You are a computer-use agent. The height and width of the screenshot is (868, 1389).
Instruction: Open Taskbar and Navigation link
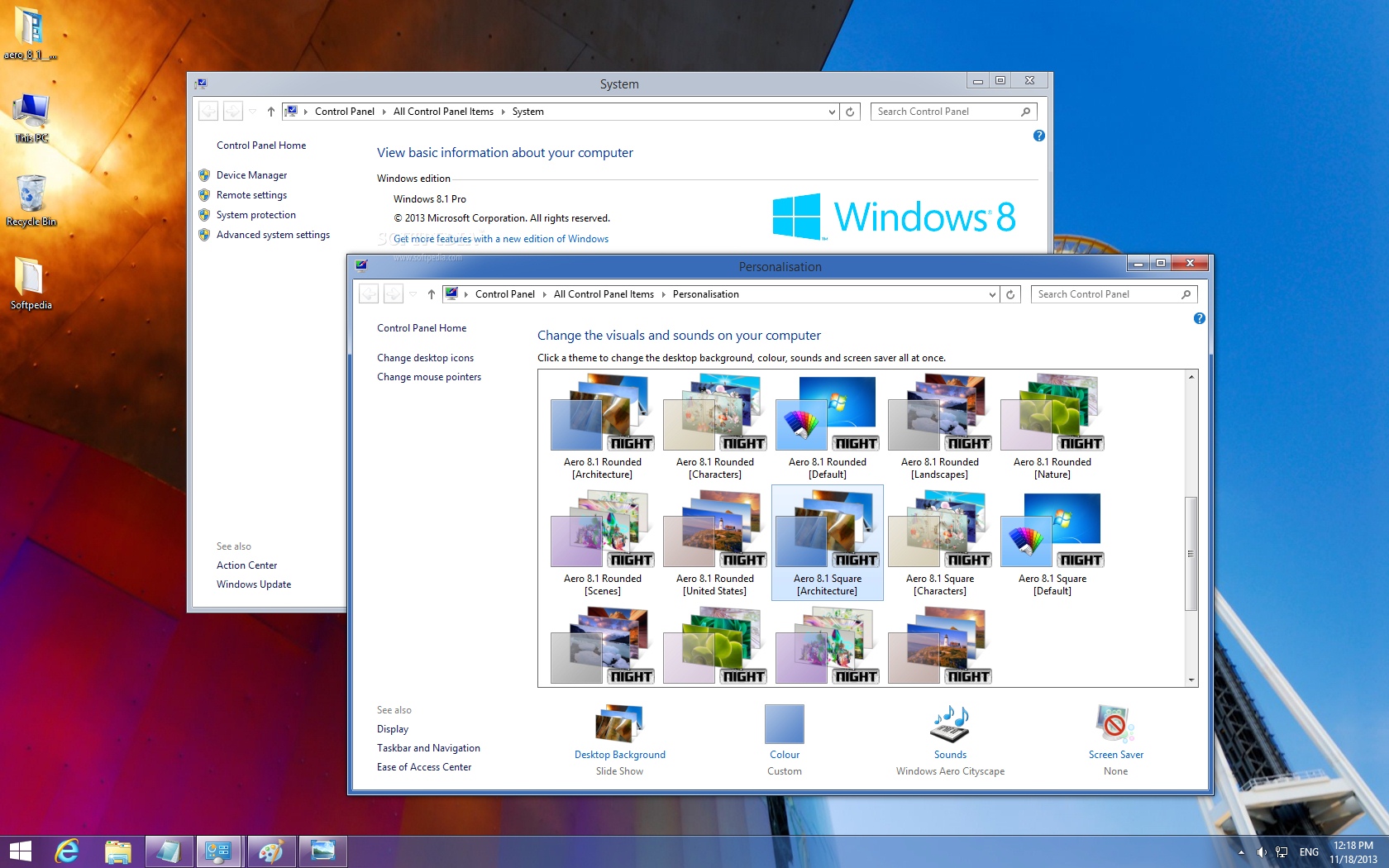pyautogui.click(x=428, y=748)
